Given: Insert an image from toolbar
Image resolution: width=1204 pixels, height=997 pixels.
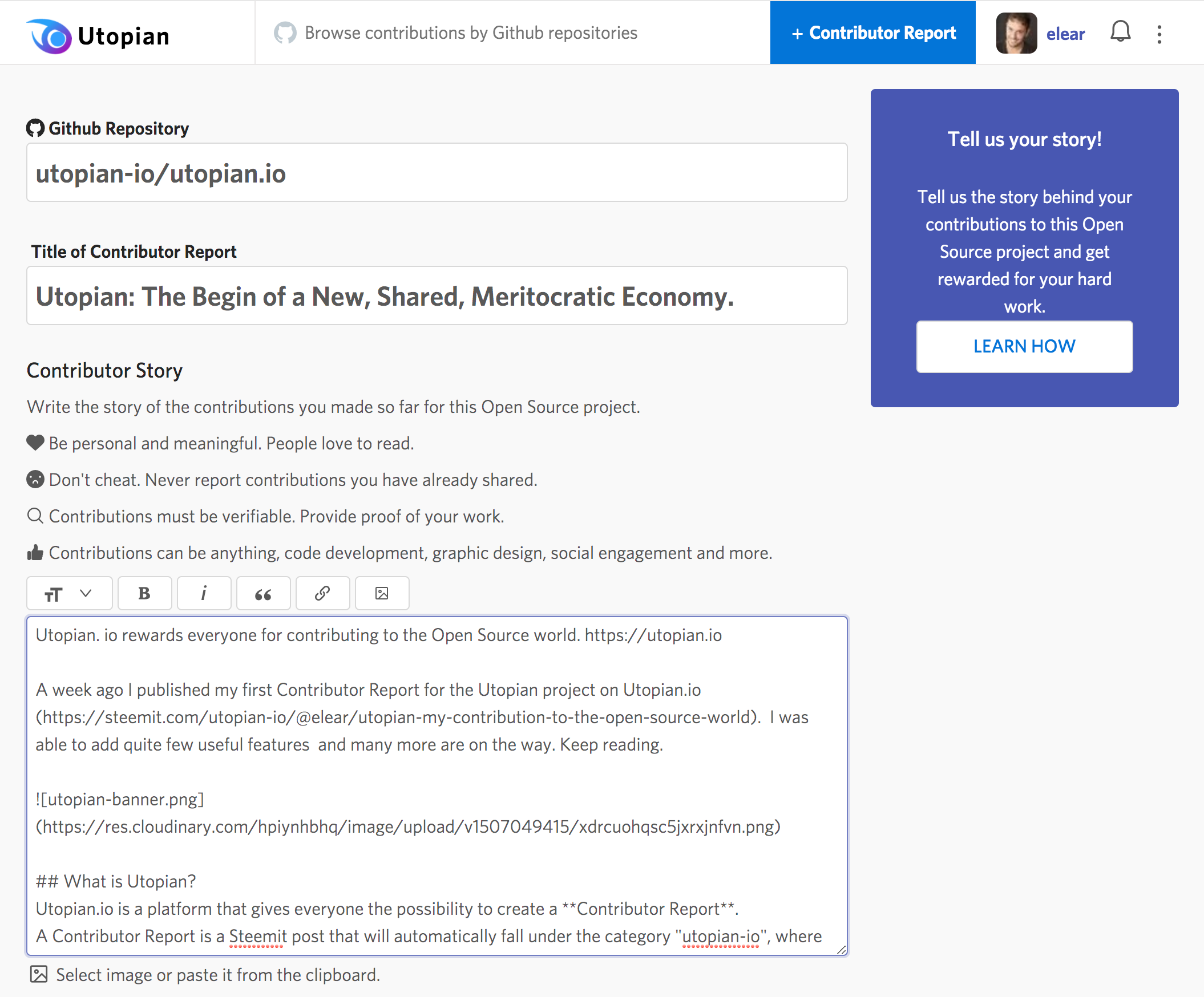Looking at the screenshot, I should 382,594.
